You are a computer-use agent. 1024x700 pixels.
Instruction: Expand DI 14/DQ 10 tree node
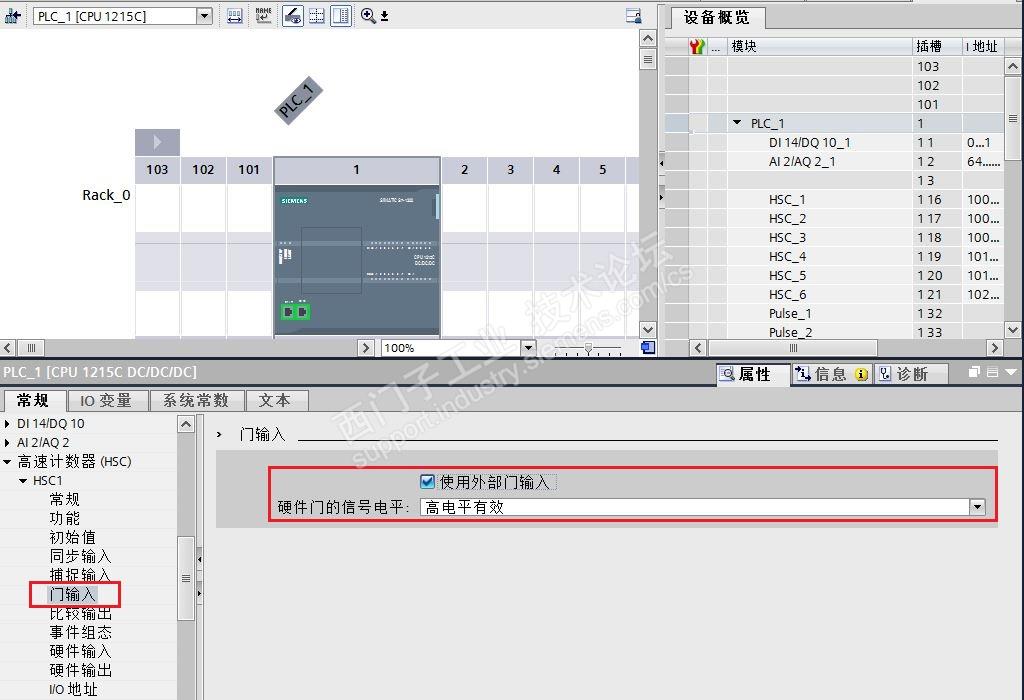(x=7, y=424)
